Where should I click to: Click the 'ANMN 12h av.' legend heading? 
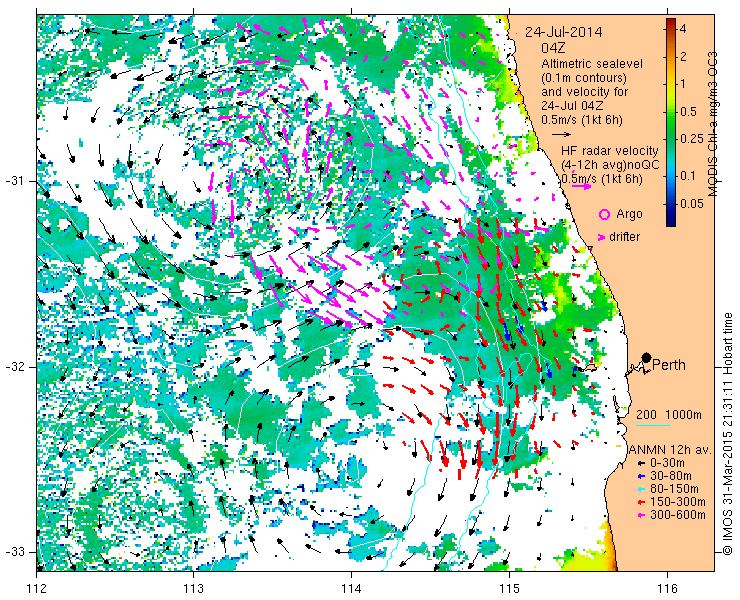click(x=671, y=450)
